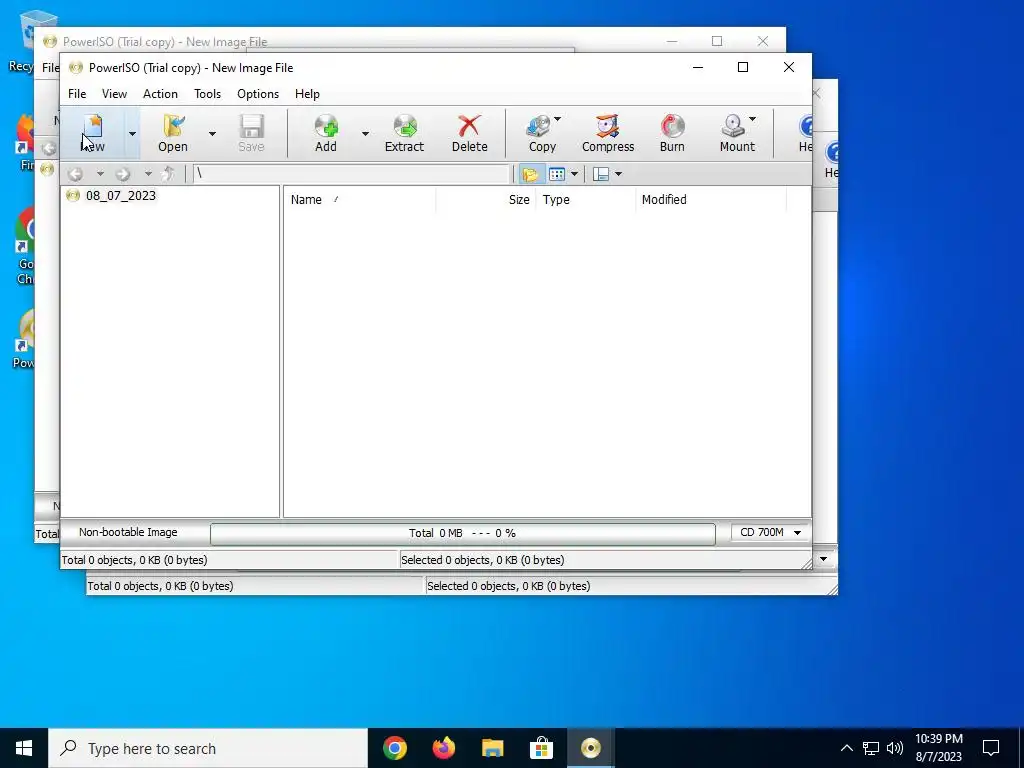Open the Help menu
The image size is (1024, 768).
307,93
